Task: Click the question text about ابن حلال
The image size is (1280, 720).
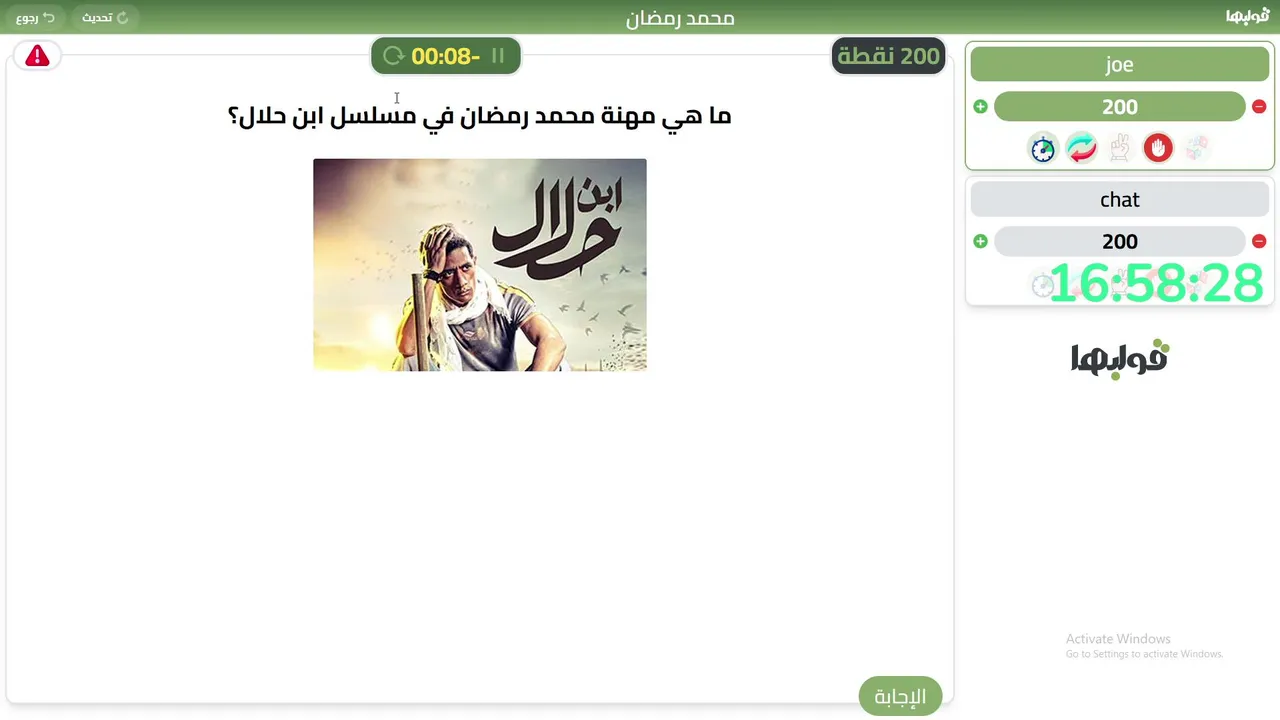Action: click(x=480, y=116)
